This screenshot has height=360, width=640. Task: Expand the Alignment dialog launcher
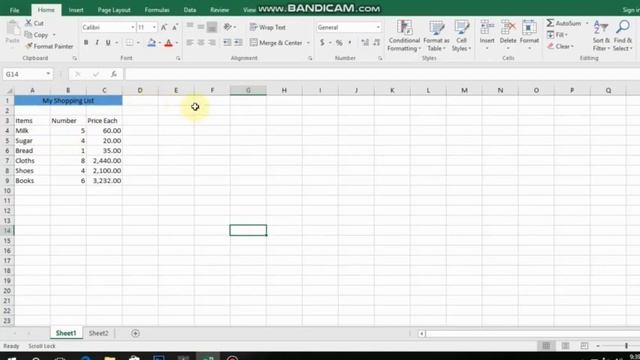click(310, 58)
